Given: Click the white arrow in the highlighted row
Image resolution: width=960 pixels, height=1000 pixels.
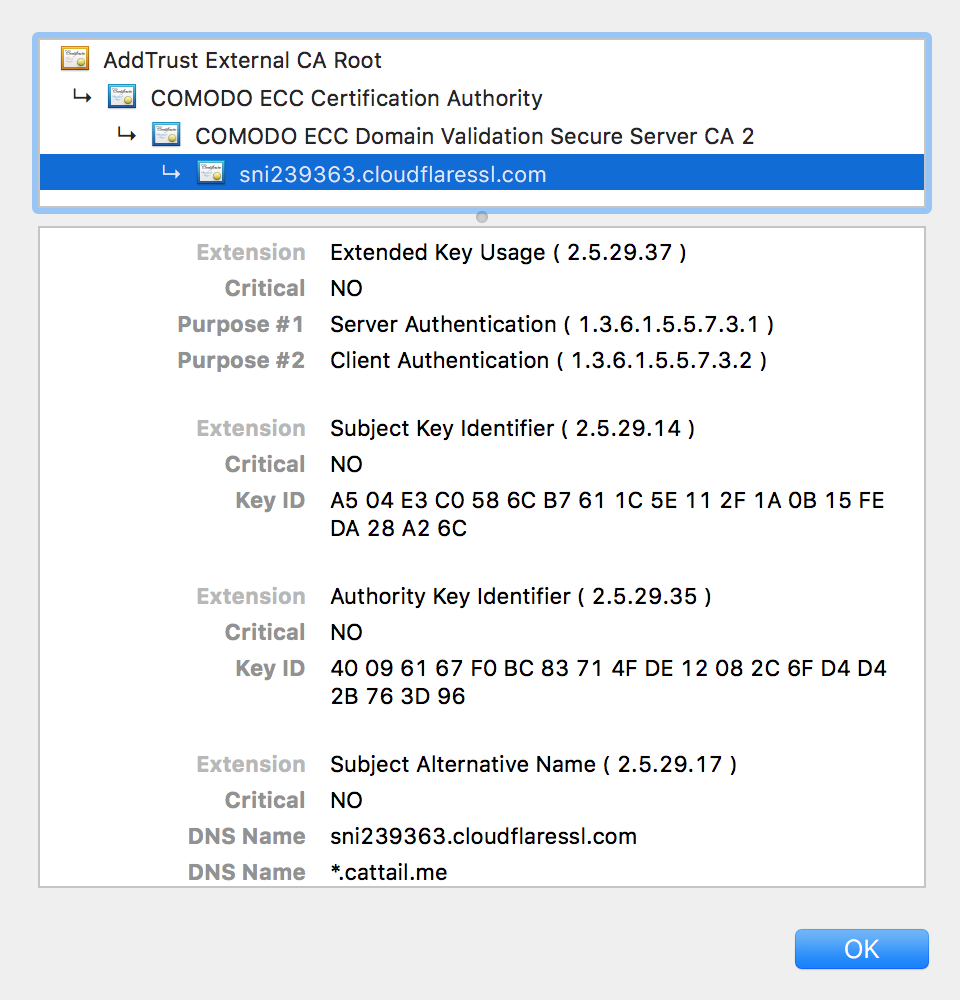Looking at the screenshot, I should [171, 173].
